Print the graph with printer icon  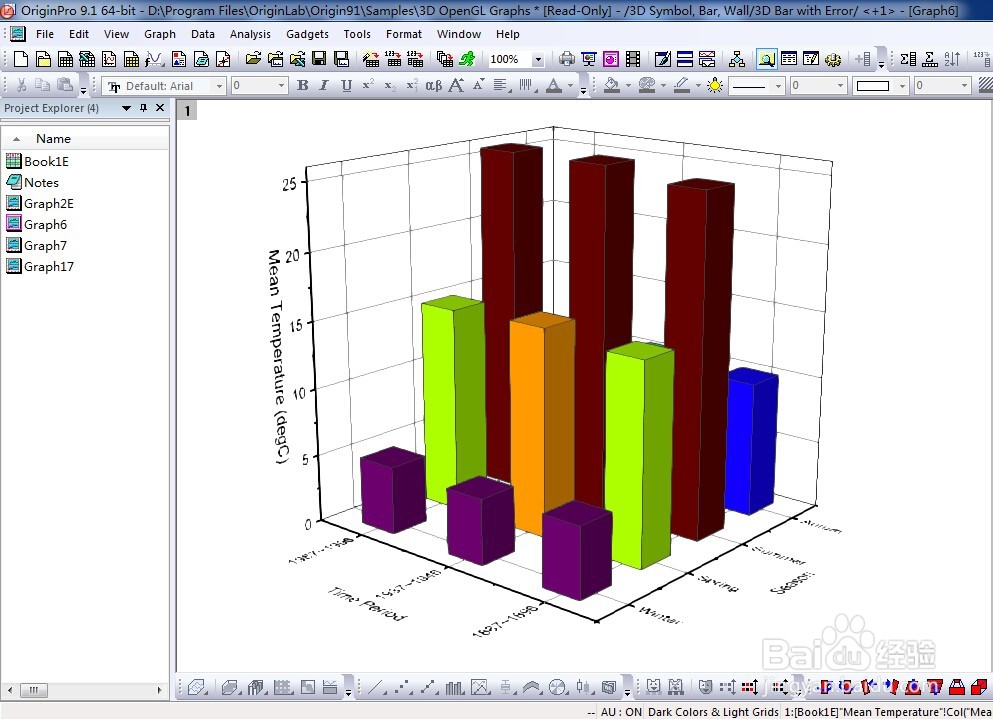click(567, 60)
